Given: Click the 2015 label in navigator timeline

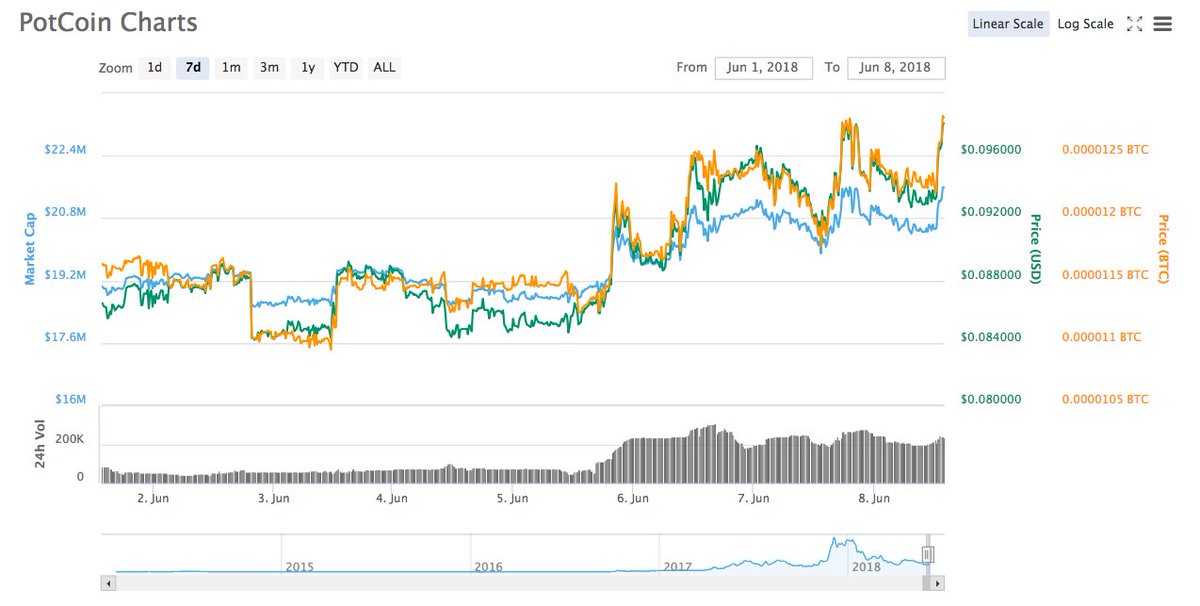Looking at the screenshot, I should point(300,567).
